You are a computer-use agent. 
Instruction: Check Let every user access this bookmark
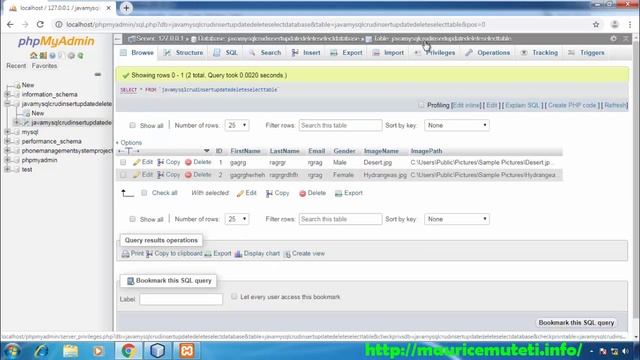pyautogui.click(x=234, y=297)
